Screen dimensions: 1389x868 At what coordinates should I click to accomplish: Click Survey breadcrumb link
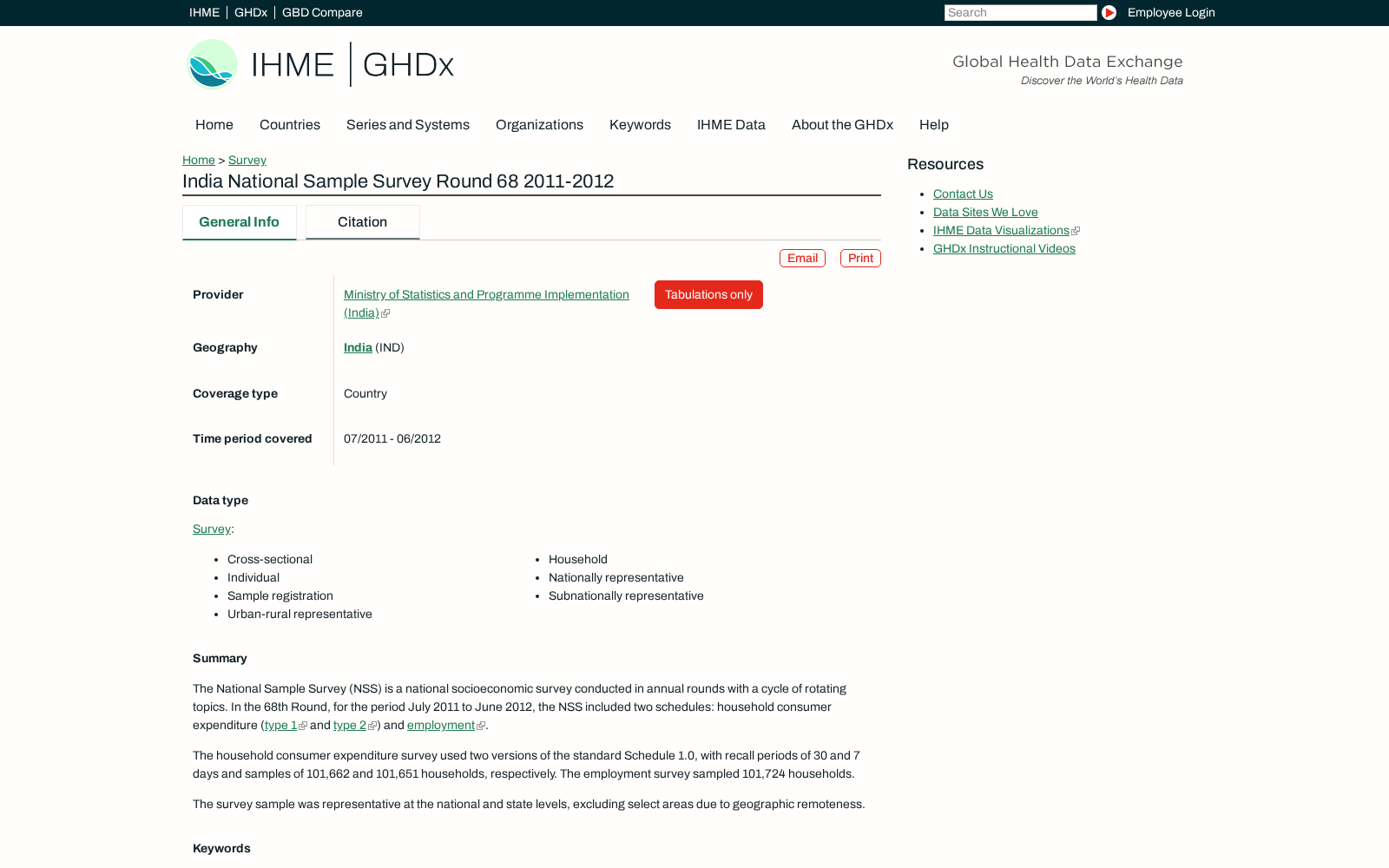tap(247, 160)
